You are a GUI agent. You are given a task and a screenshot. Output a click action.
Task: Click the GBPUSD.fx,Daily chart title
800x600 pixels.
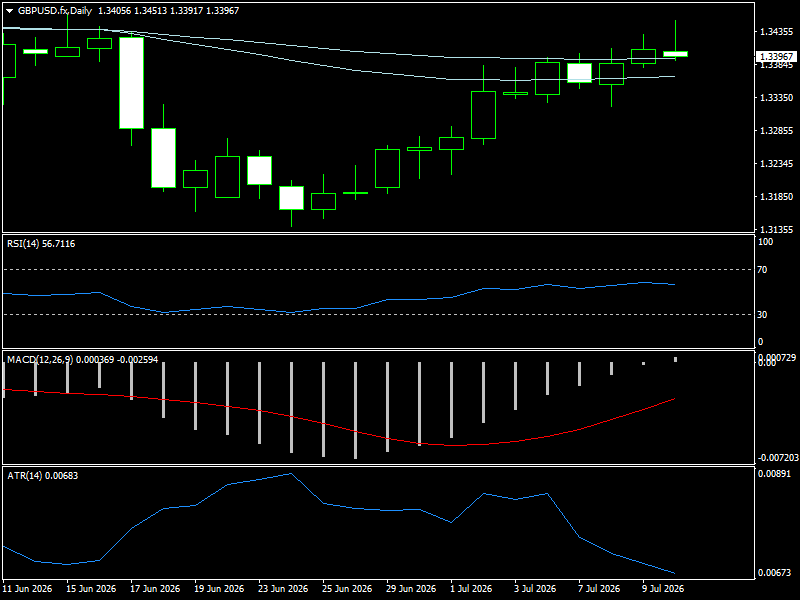55,11
